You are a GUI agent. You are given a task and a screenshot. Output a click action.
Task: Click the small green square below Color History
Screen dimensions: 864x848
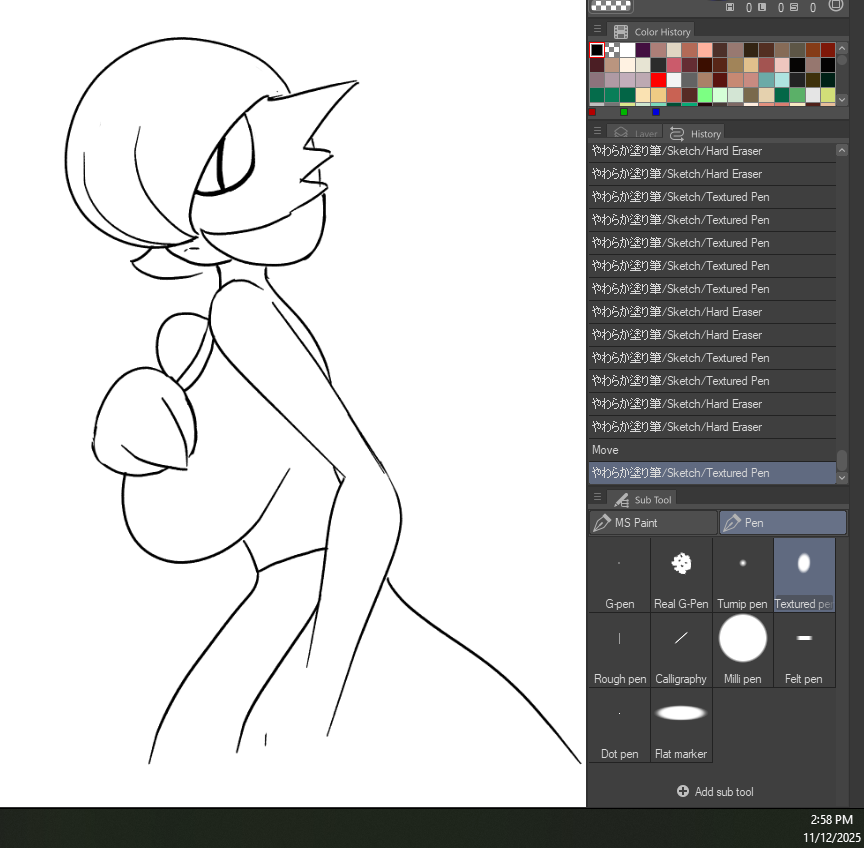[624, 112]
